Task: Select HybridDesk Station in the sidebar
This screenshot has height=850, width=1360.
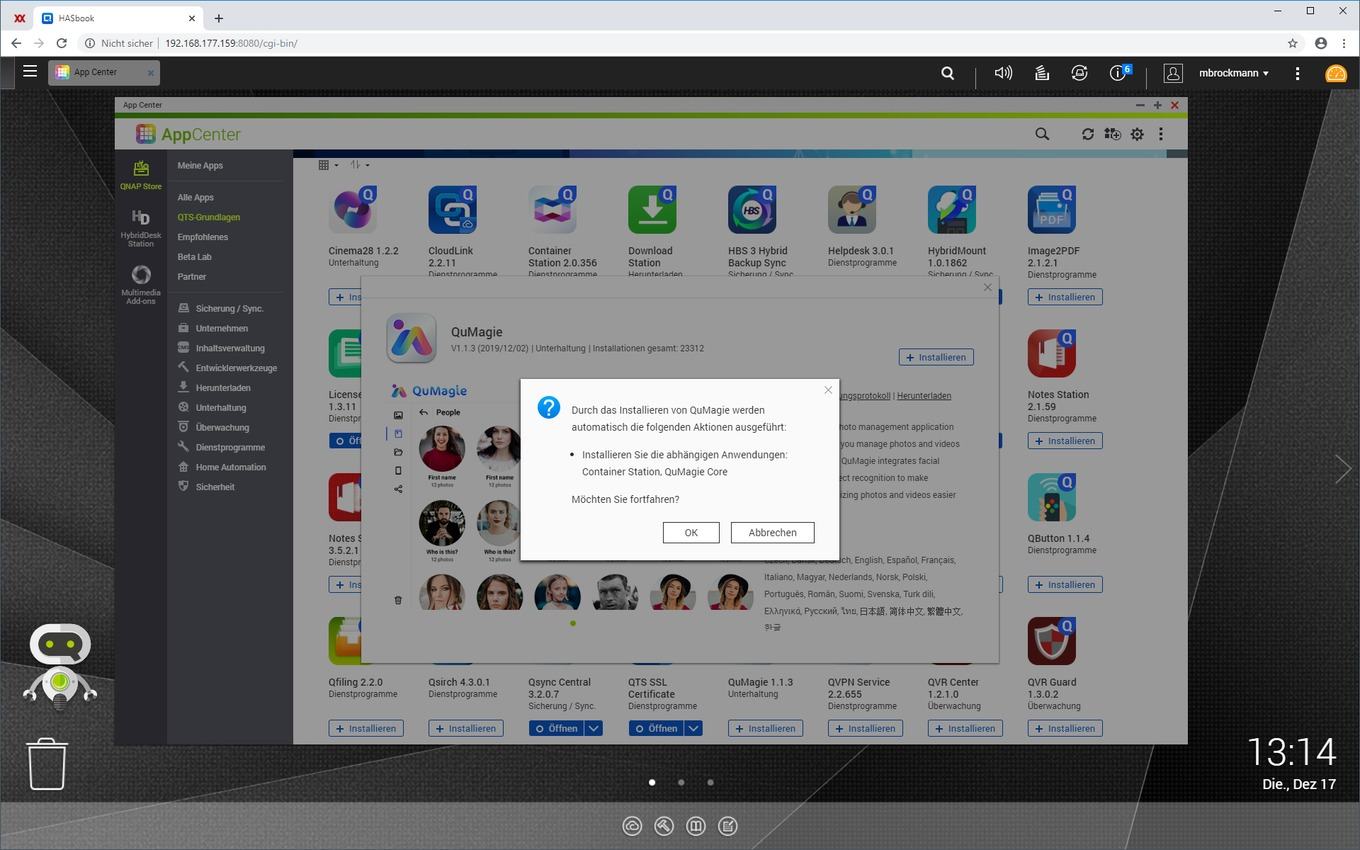Action: 141,228
